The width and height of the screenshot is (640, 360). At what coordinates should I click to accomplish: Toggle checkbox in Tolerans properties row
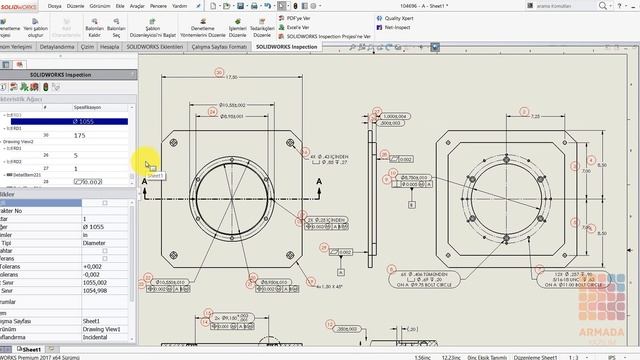105,258
